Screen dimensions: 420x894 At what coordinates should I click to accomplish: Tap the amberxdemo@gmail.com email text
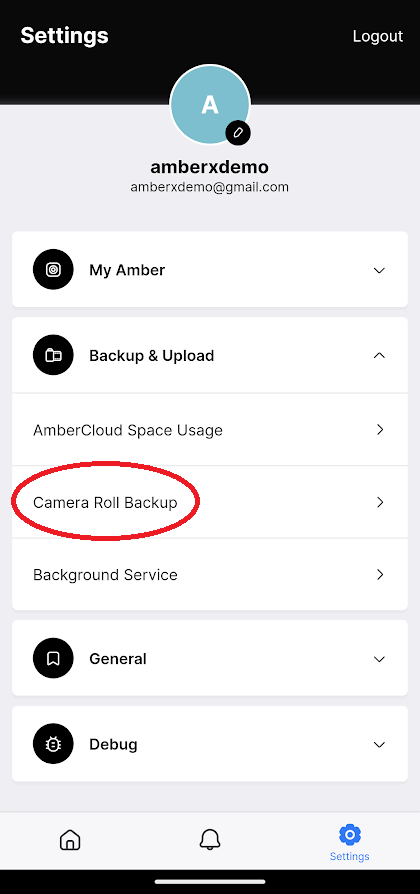tap(210, 187)
